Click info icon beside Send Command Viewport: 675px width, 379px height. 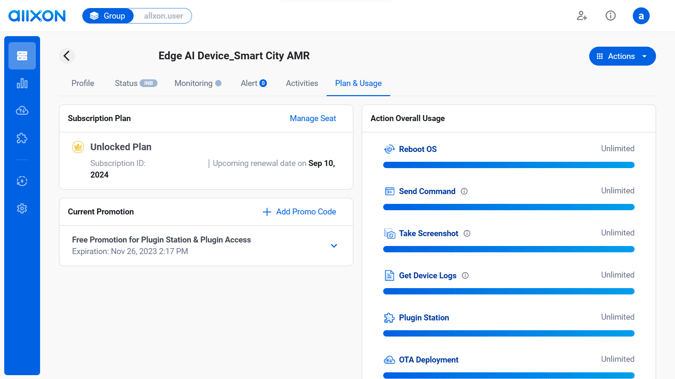point(464,191)
